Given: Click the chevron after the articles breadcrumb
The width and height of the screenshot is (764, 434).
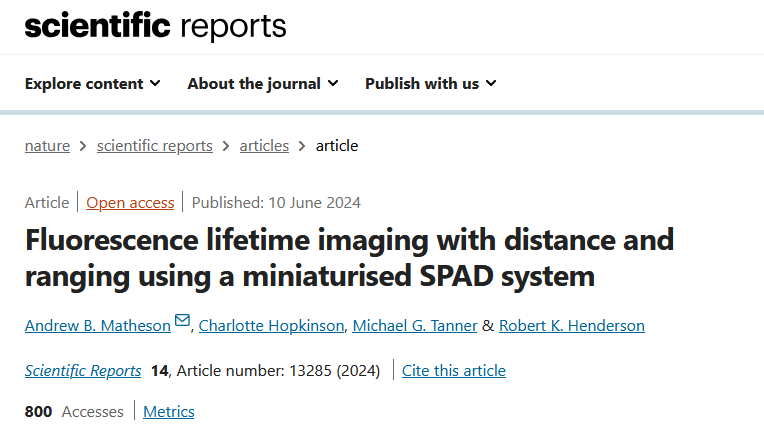Looking at the screenshot, I should click(x=303, y=146).
